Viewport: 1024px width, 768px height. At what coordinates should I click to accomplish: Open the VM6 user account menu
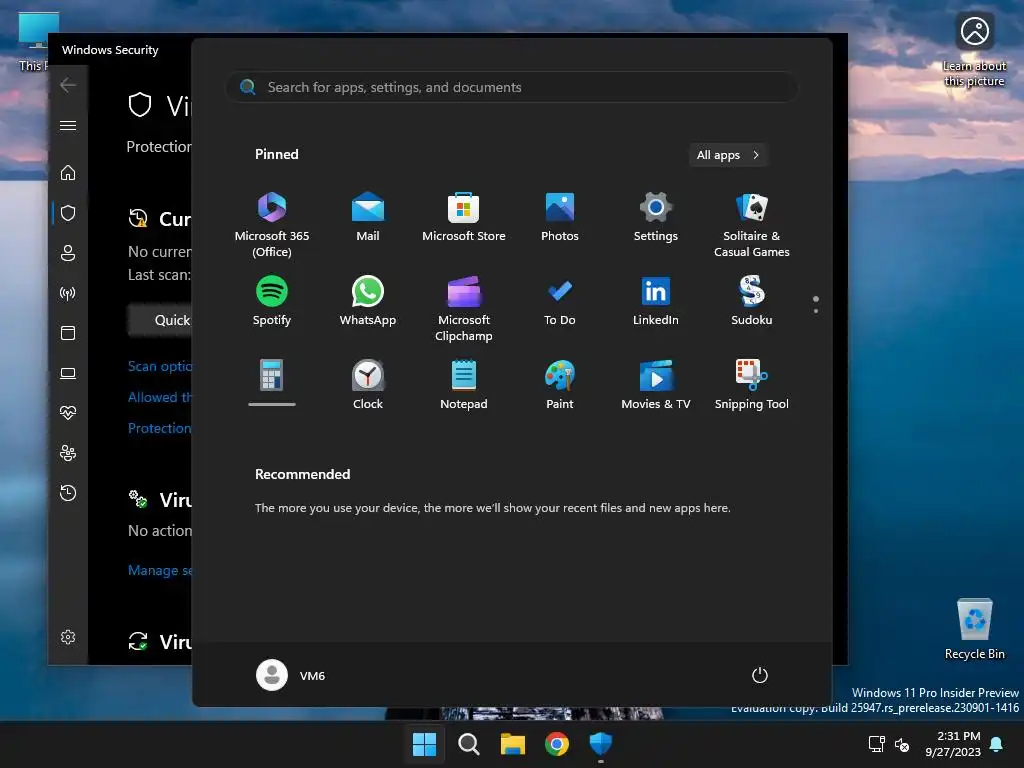(291, 675)
